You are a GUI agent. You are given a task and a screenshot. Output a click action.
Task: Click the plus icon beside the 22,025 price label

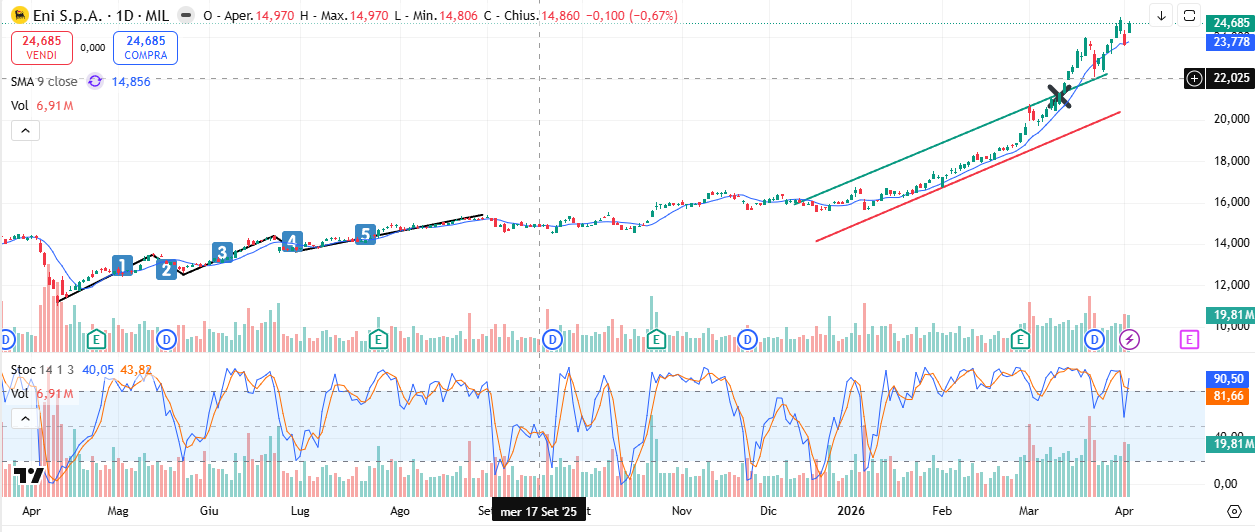point(1194,78)
